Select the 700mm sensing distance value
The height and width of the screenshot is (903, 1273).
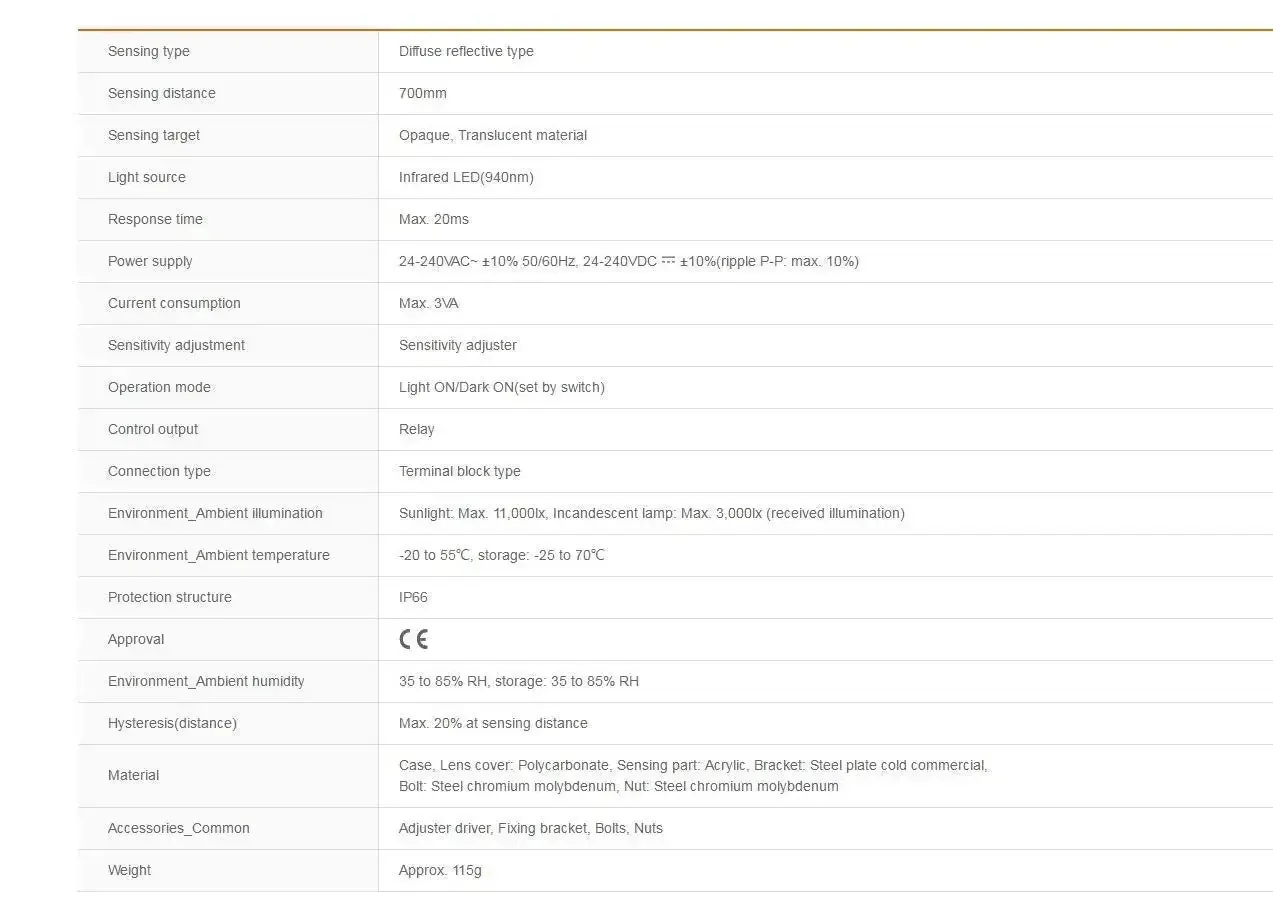tap(423, 93)
